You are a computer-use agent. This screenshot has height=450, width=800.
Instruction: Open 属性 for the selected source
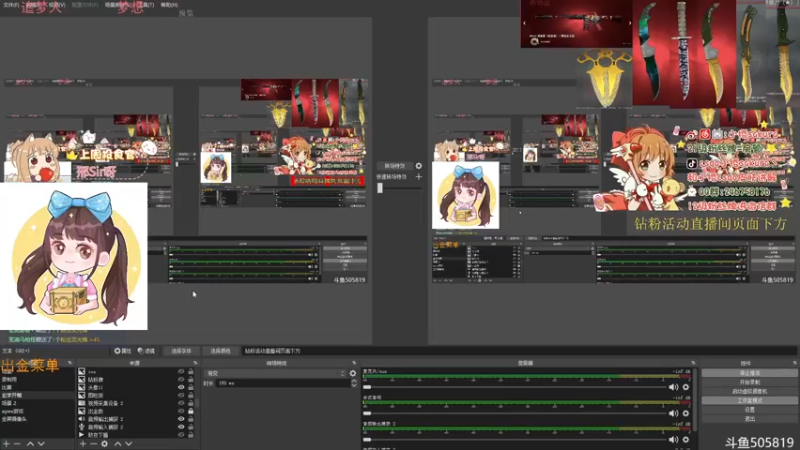pyautogui.click(x=122, y=351)
